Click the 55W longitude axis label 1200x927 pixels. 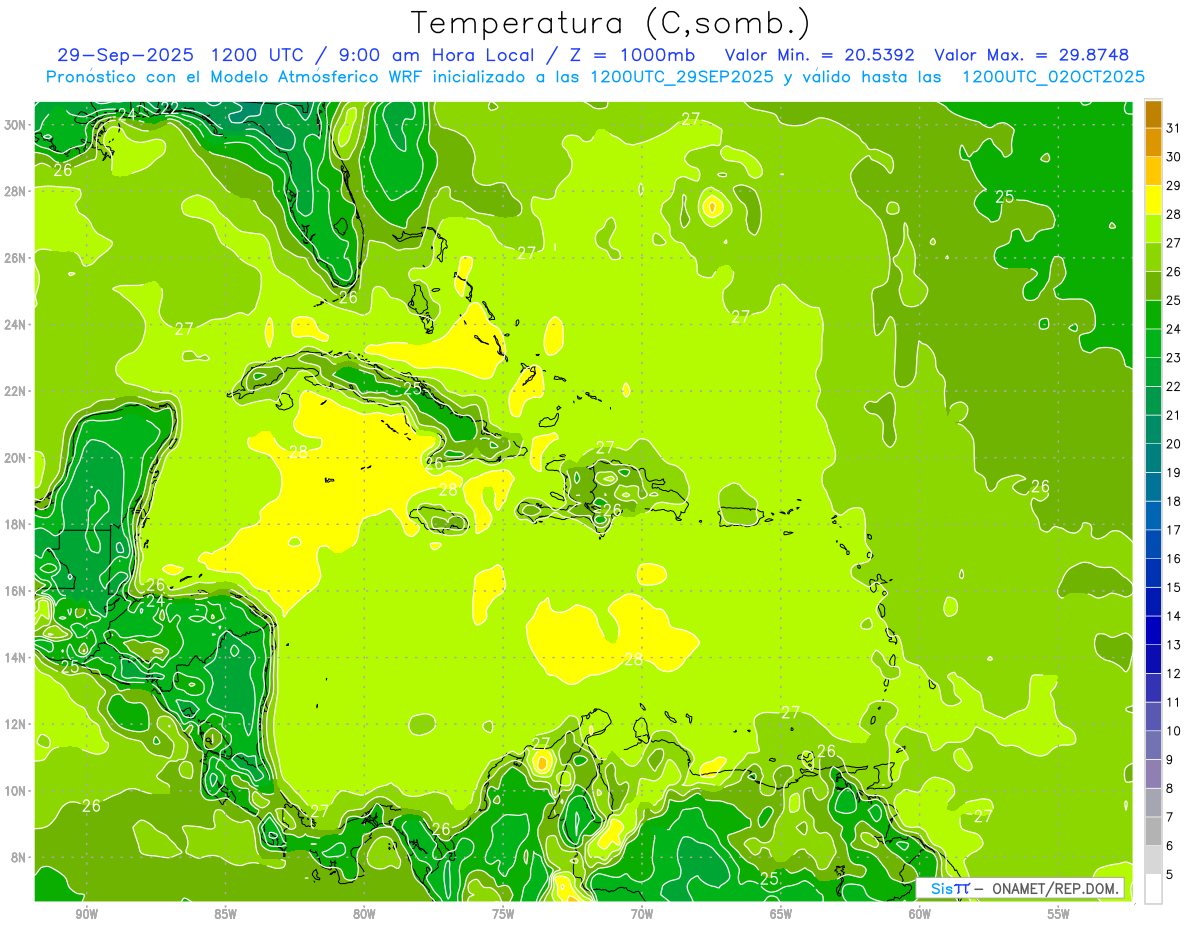click(1058, 914)
